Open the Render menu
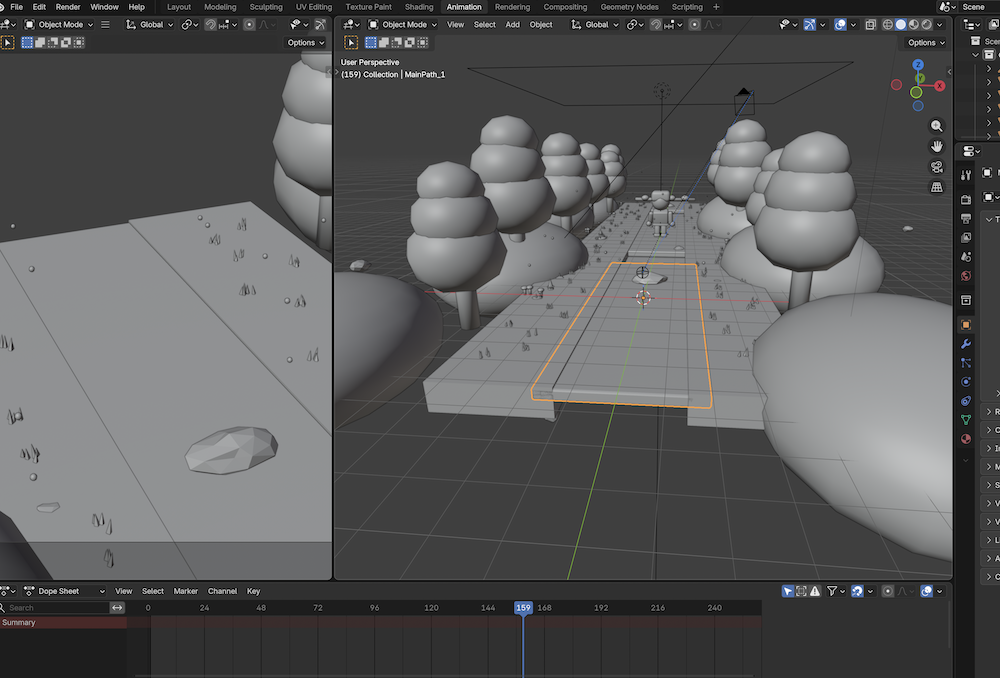 pyautogui.click(x=68, y=7)
